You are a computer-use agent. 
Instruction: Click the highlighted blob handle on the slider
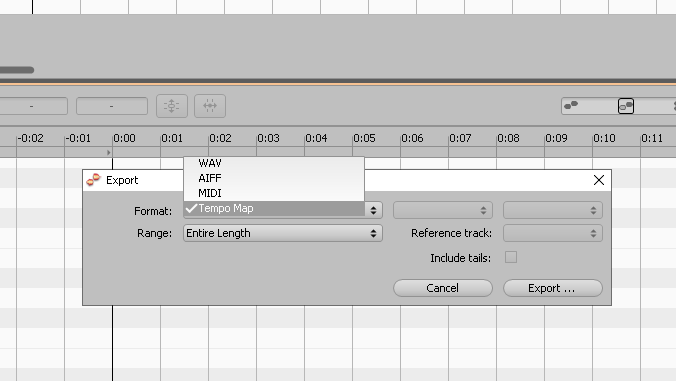pyautogui.click(x=626, y=106)
